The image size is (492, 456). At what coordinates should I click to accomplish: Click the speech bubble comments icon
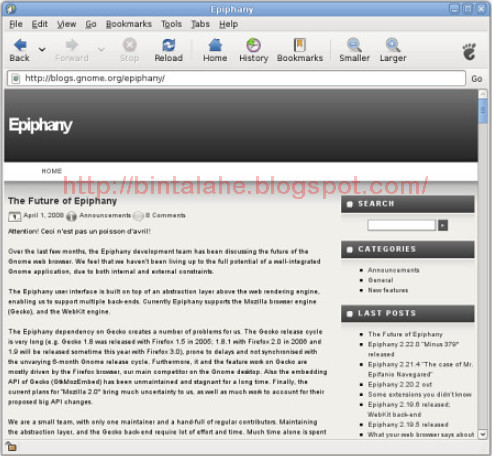[138, 216]
